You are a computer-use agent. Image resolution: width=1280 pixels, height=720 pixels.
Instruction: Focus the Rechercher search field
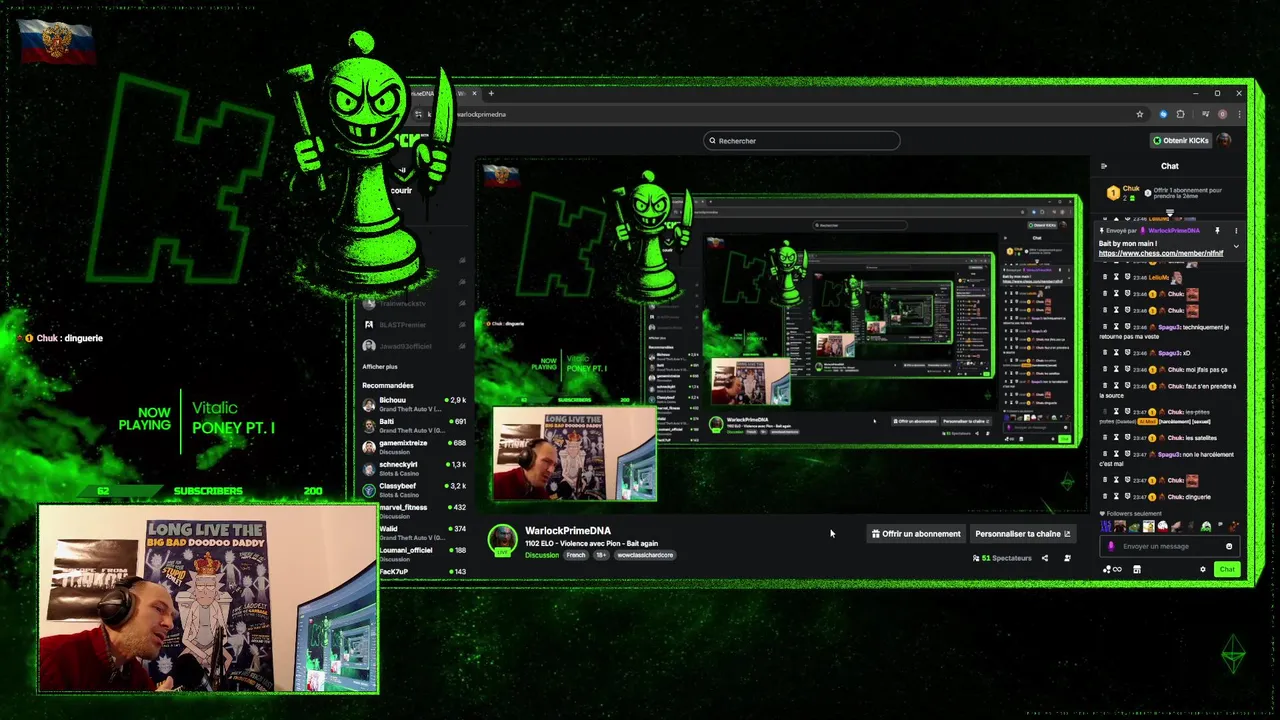[x=801, y=141]
